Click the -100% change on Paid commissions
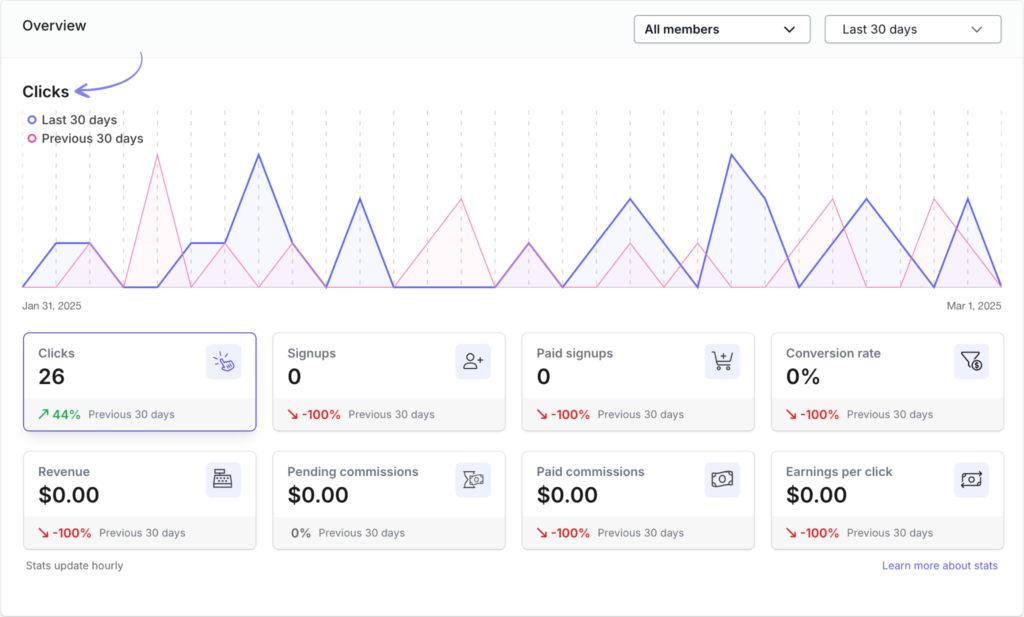Screen dimensions: 1024x617 [x=571, y=533]
